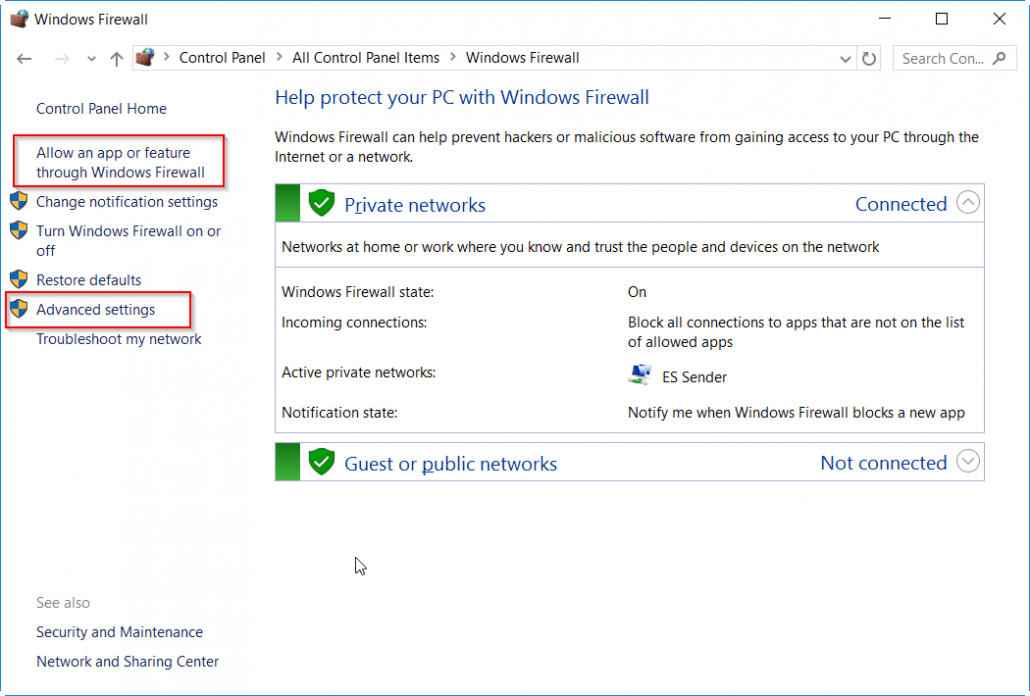Click inside the Search Control Panel box

[x=945, y=58]
